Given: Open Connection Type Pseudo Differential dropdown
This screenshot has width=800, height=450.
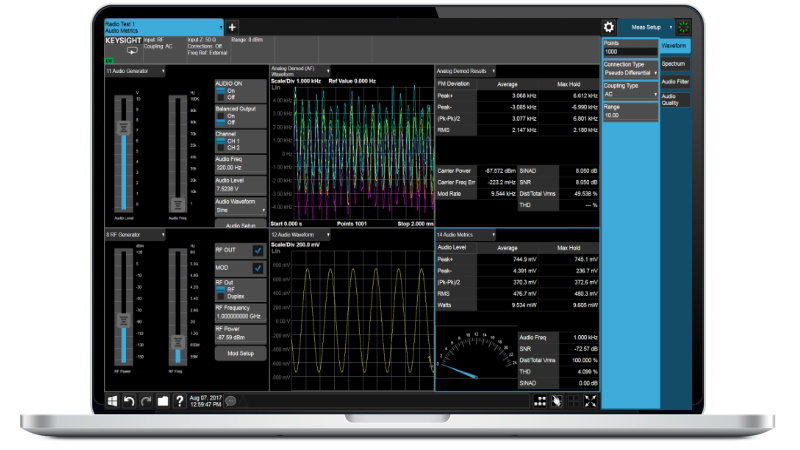Looking at the screenshot, I should click(630, 73).
